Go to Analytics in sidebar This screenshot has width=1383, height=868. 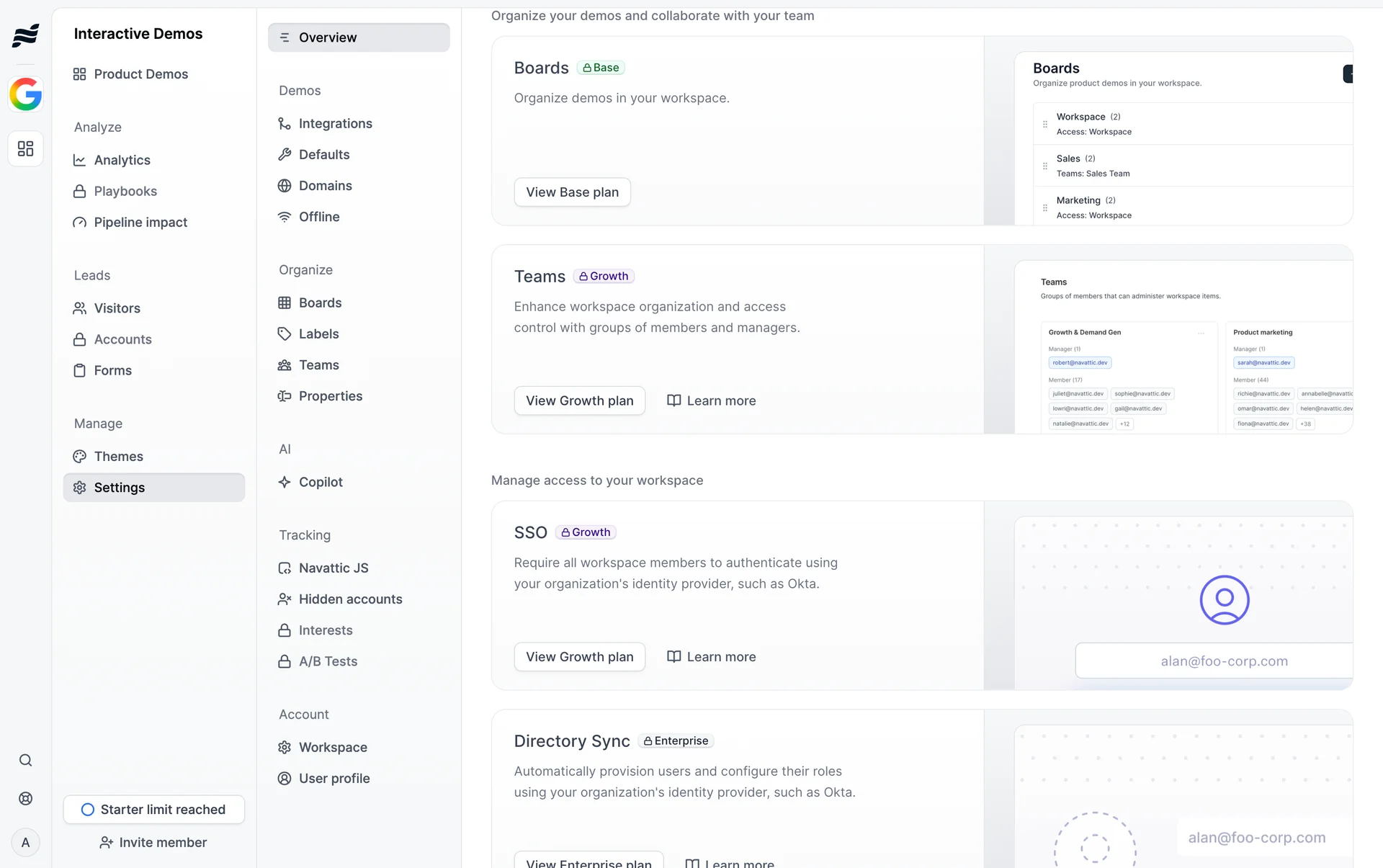click(122, 160)
